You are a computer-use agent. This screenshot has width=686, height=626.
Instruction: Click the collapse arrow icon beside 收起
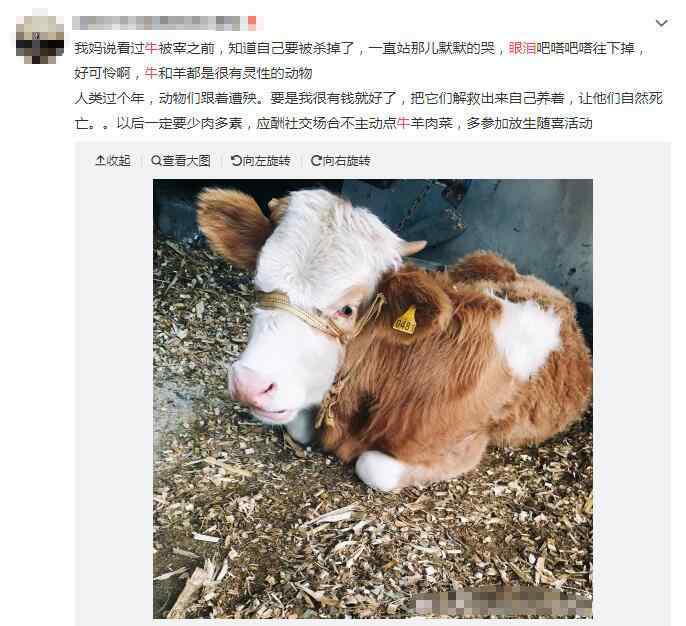(100, 161)
